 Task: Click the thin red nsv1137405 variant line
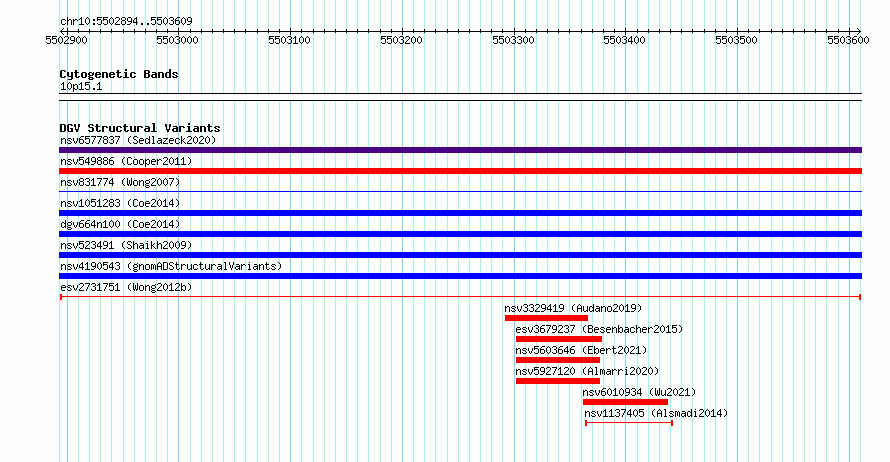pyautogui.click(x=629, y=423)
